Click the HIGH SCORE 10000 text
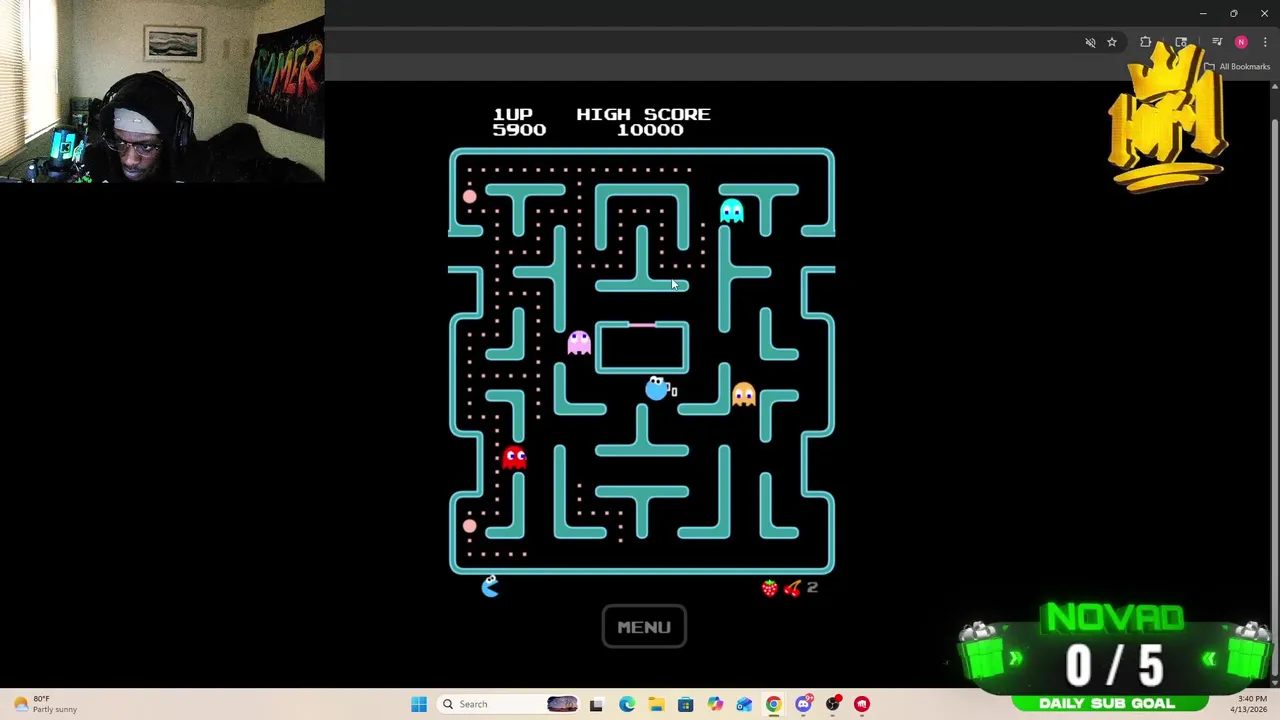 click(644, 122)
